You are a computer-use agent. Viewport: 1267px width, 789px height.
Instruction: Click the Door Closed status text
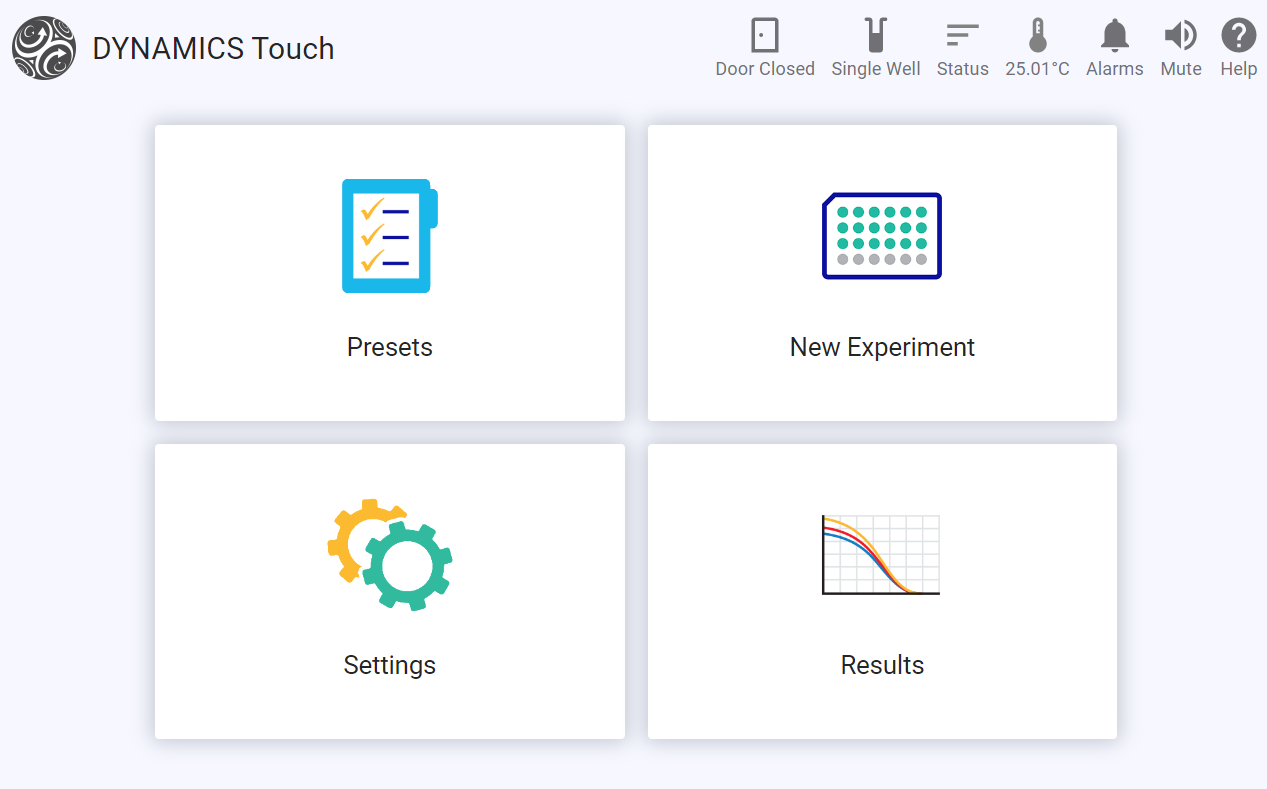[x=765, y=69]
